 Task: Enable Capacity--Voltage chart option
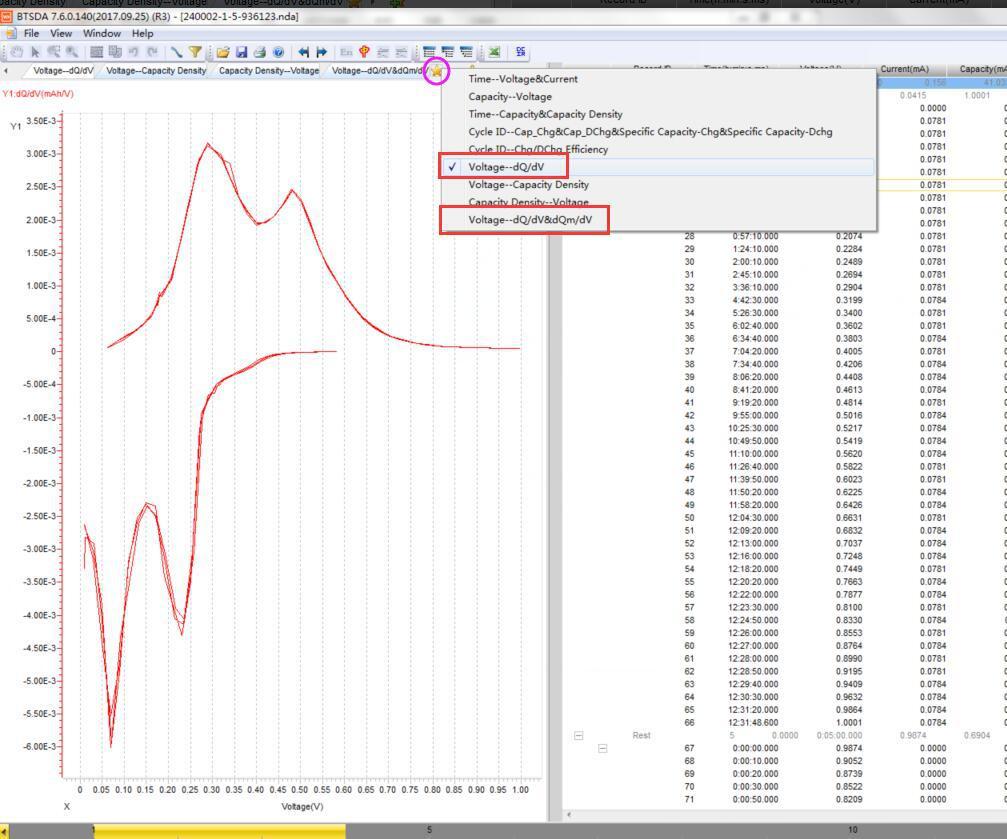coord(657,96)
